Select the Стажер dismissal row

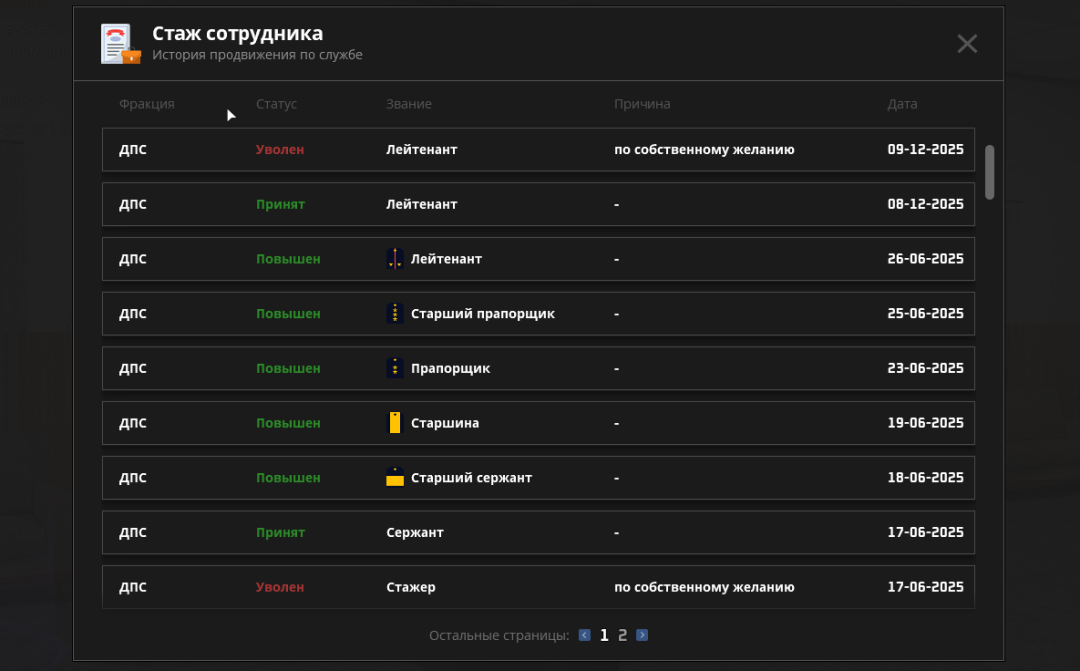point(538,587)
